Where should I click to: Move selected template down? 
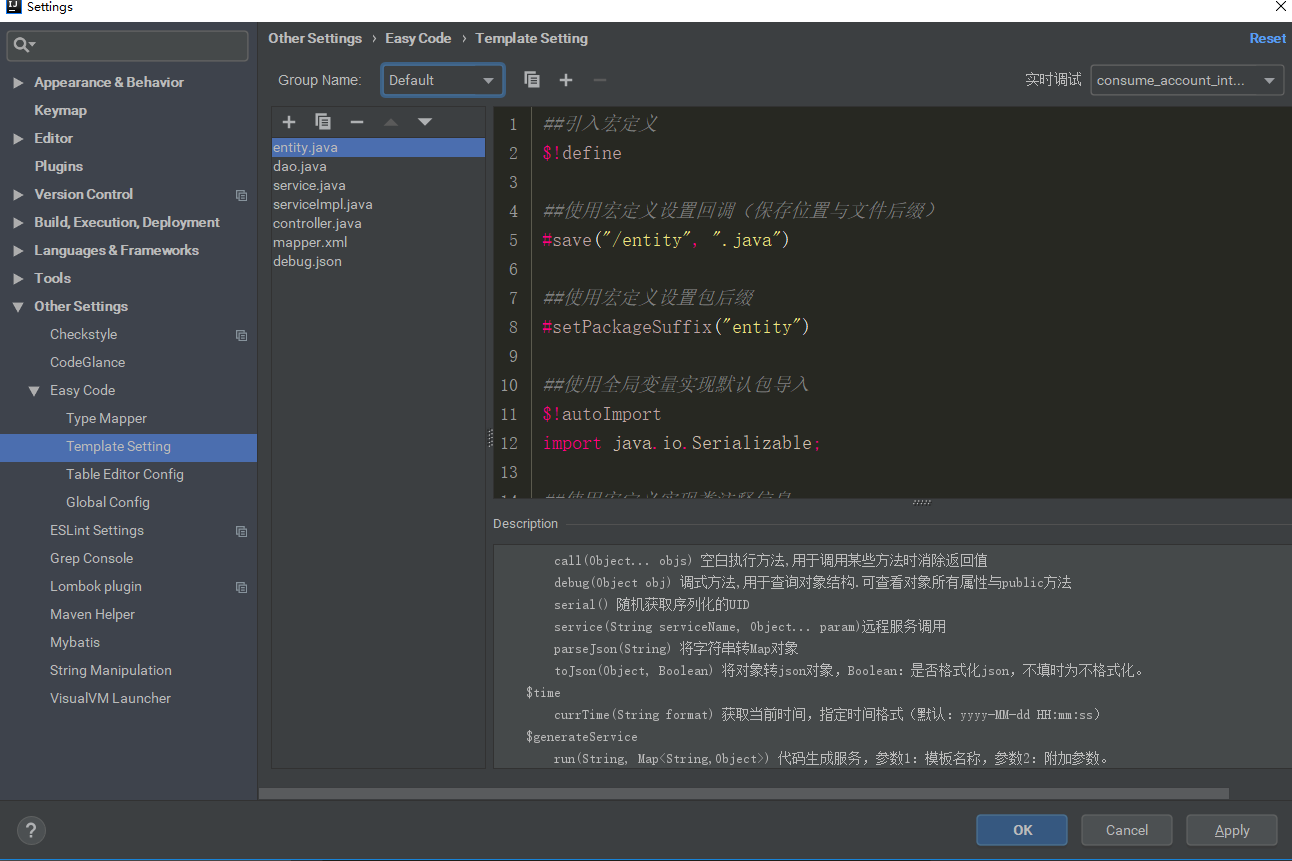[425, 122]
